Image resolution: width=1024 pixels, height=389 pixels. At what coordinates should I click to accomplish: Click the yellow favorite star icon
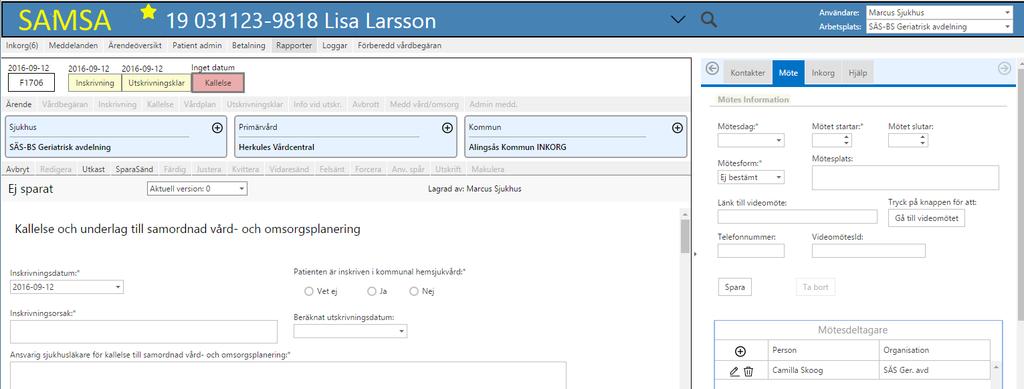click(x=149, y=12)
